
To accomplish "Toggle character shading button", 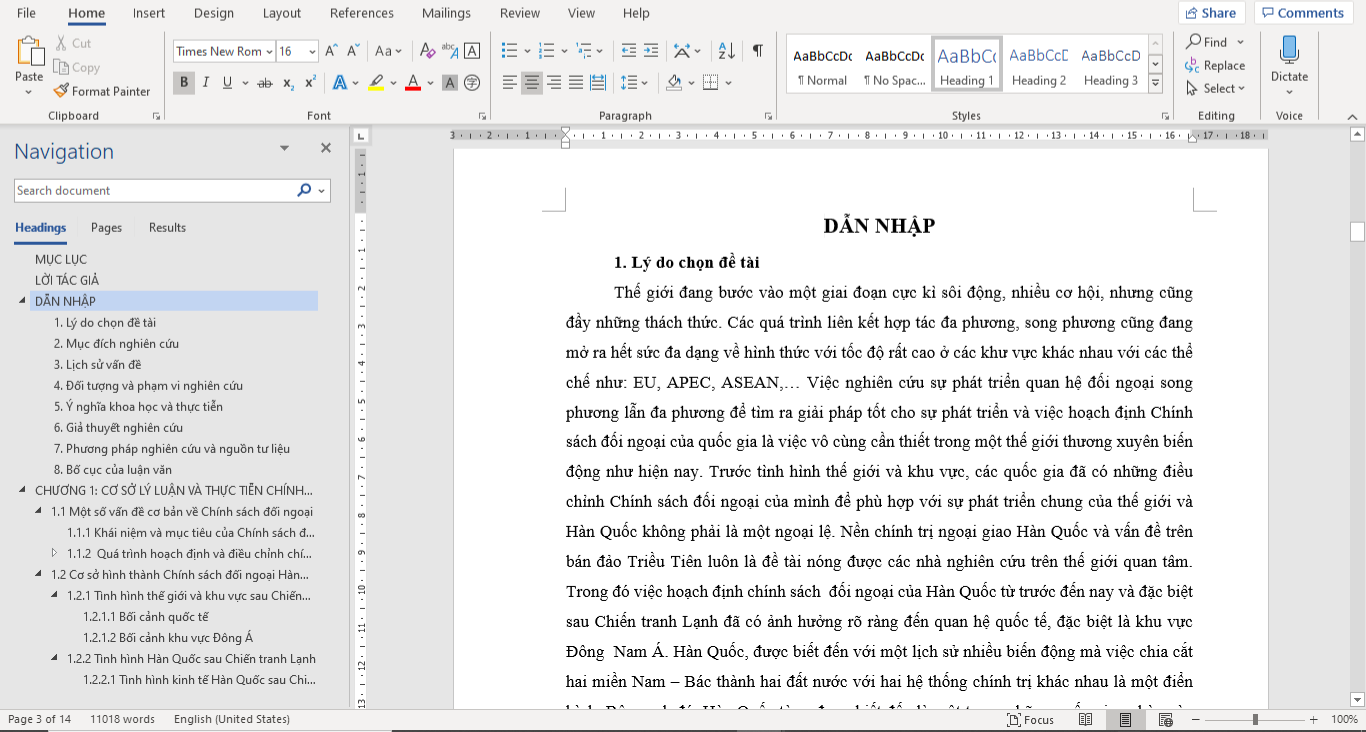I will pos(450,83).
